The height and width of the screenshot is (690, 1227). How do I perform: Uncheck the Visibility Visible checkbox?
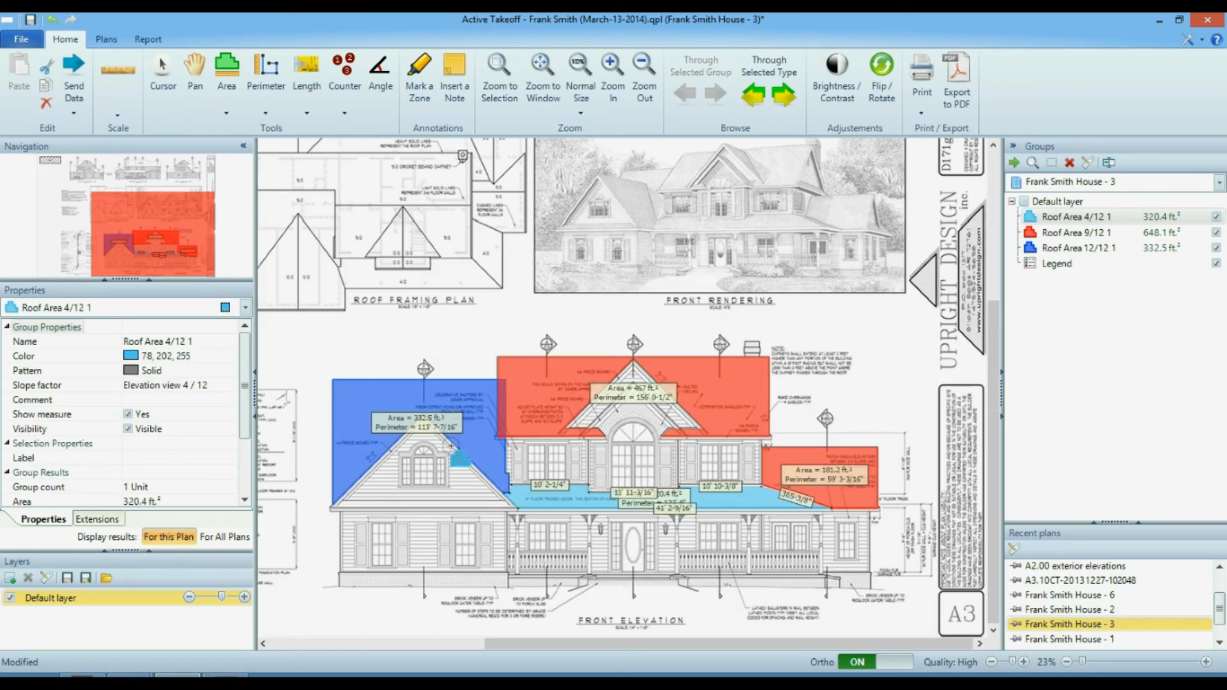click(128, 429)
